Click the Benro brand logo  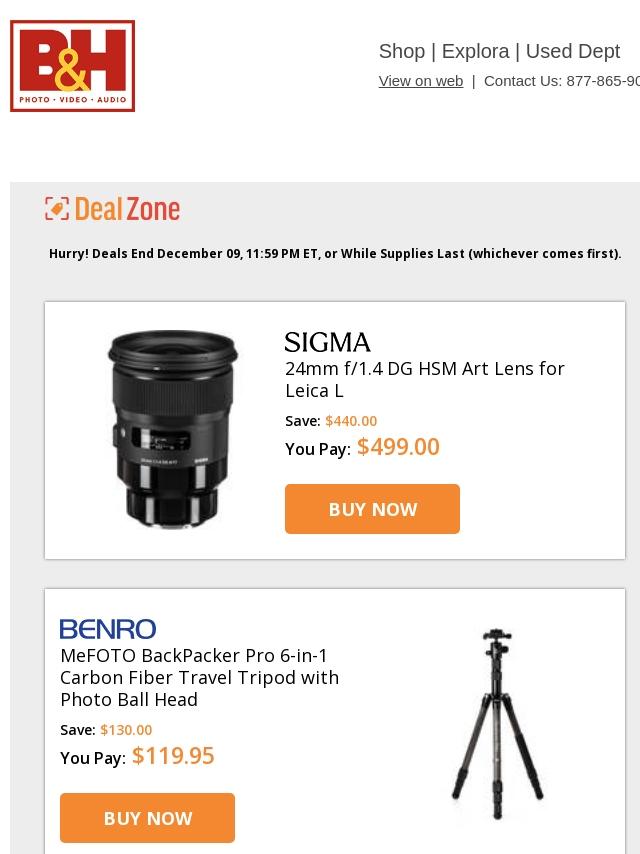108,629
